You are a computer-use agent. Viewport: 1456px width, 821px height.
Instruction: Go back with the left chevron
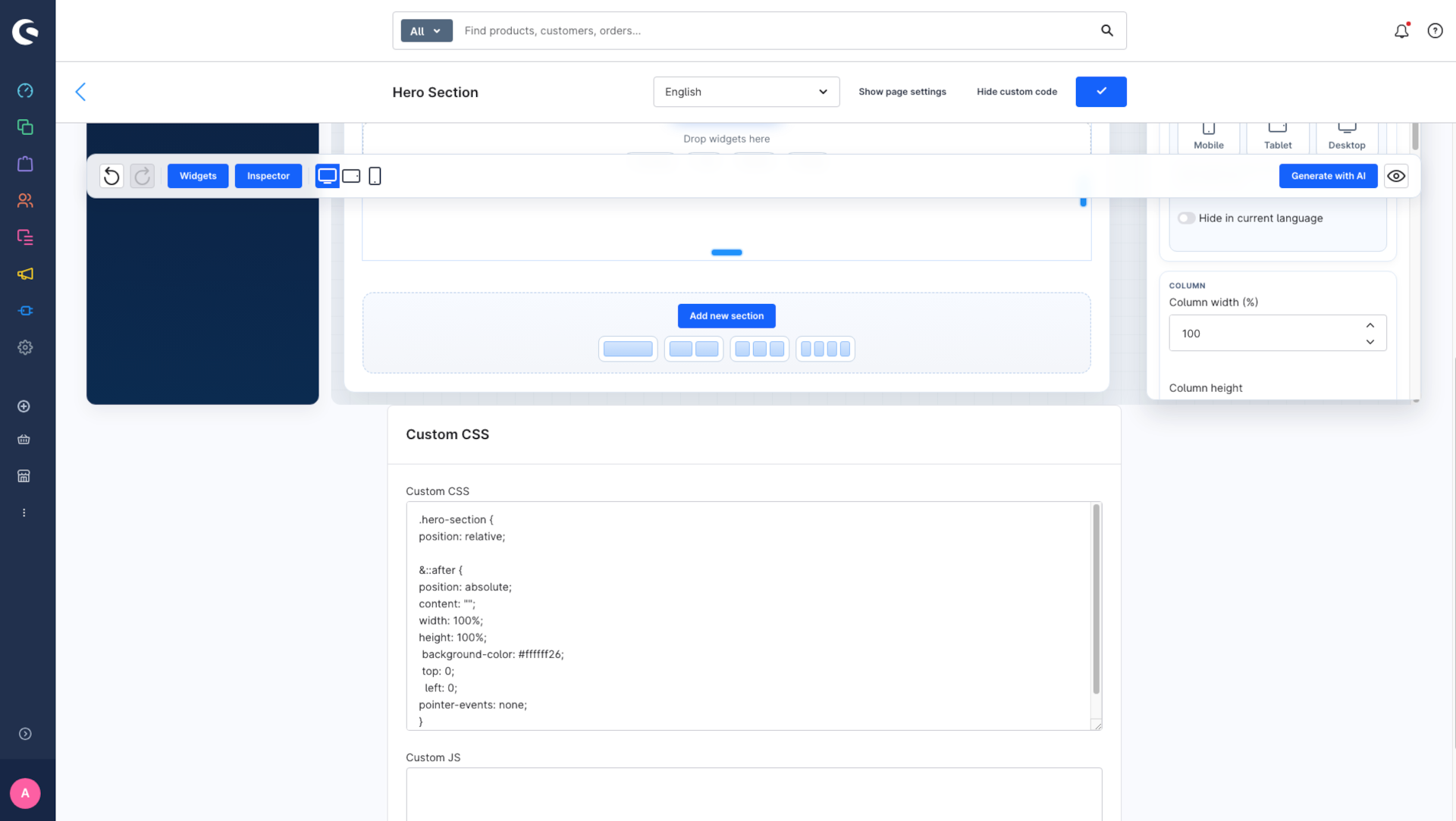click(x=80, y=92)
